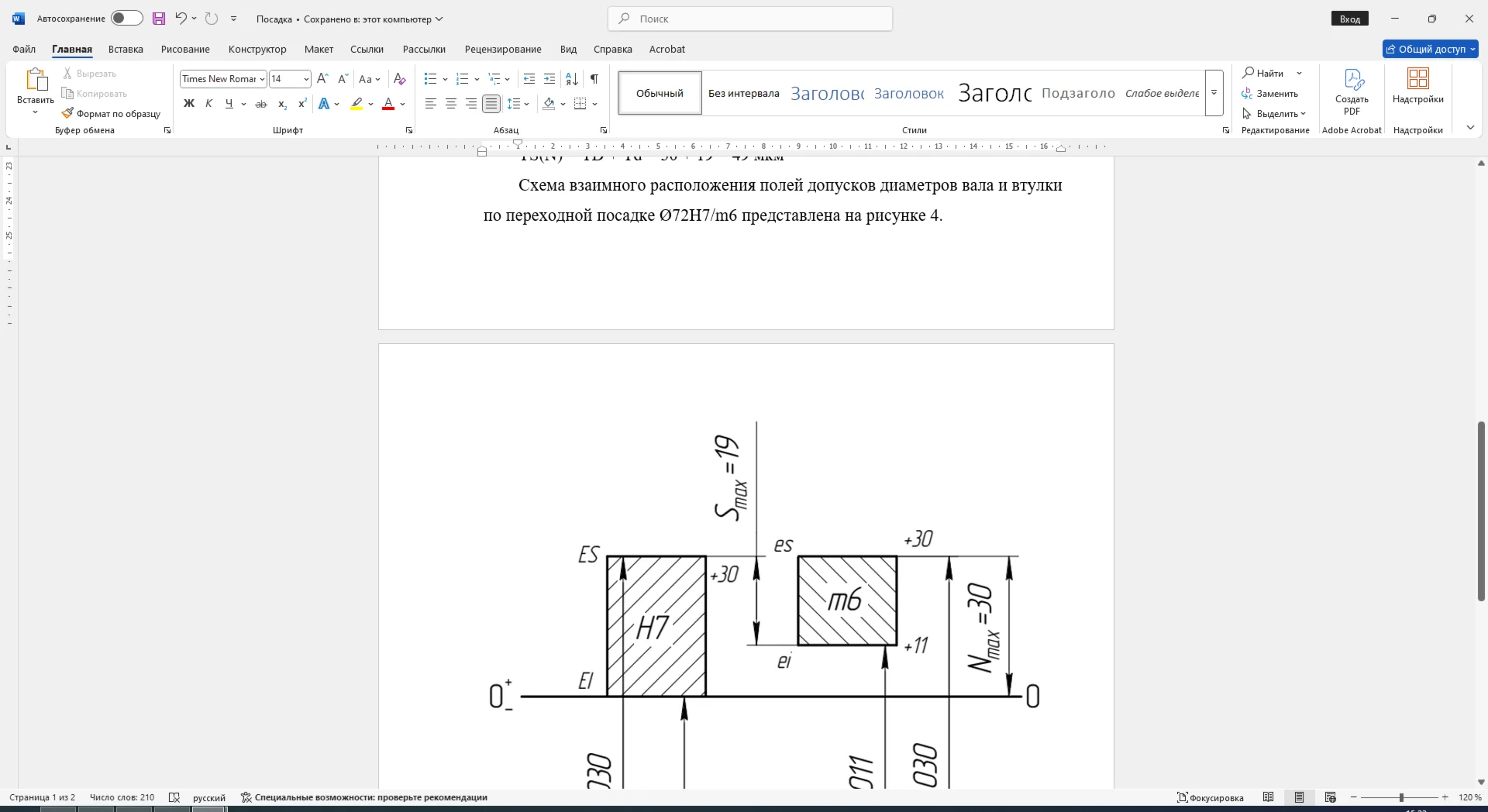This screenshot has height=812, width=1488.
Task: Open the font size dropdown
Action: [307, 79]
